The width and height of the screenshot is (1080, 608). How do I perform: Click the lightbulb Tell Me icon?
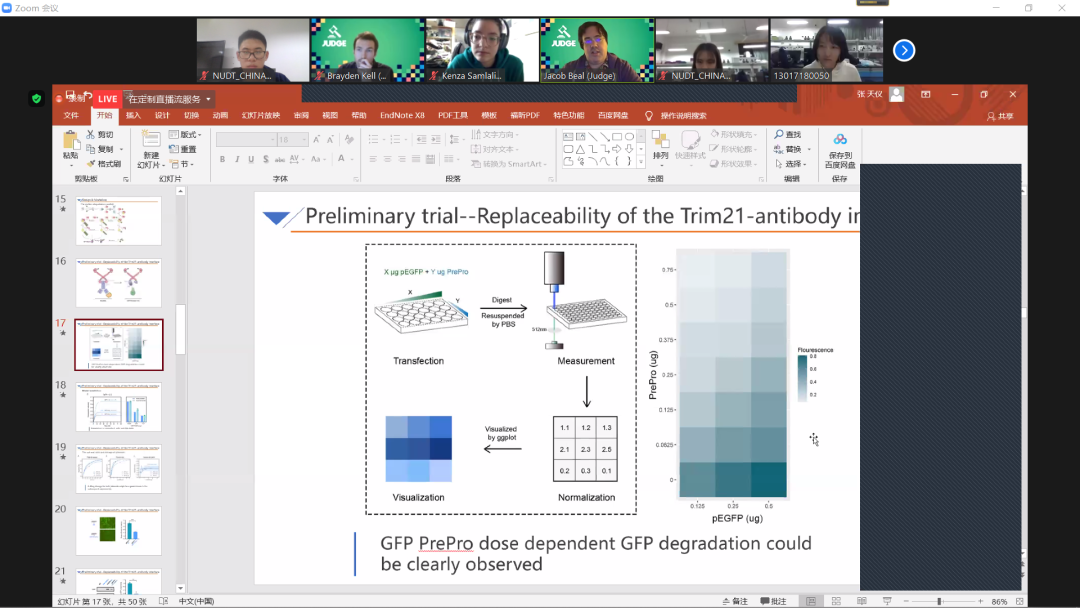(648, 116)
